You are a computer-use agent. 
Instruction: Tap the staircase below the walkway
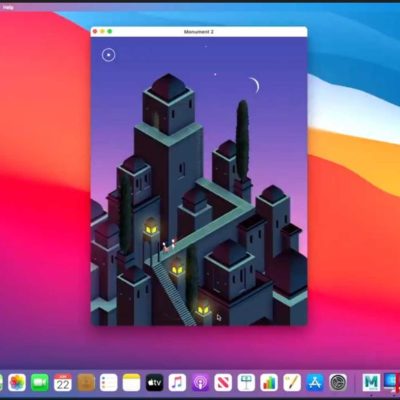coord(173,293)
